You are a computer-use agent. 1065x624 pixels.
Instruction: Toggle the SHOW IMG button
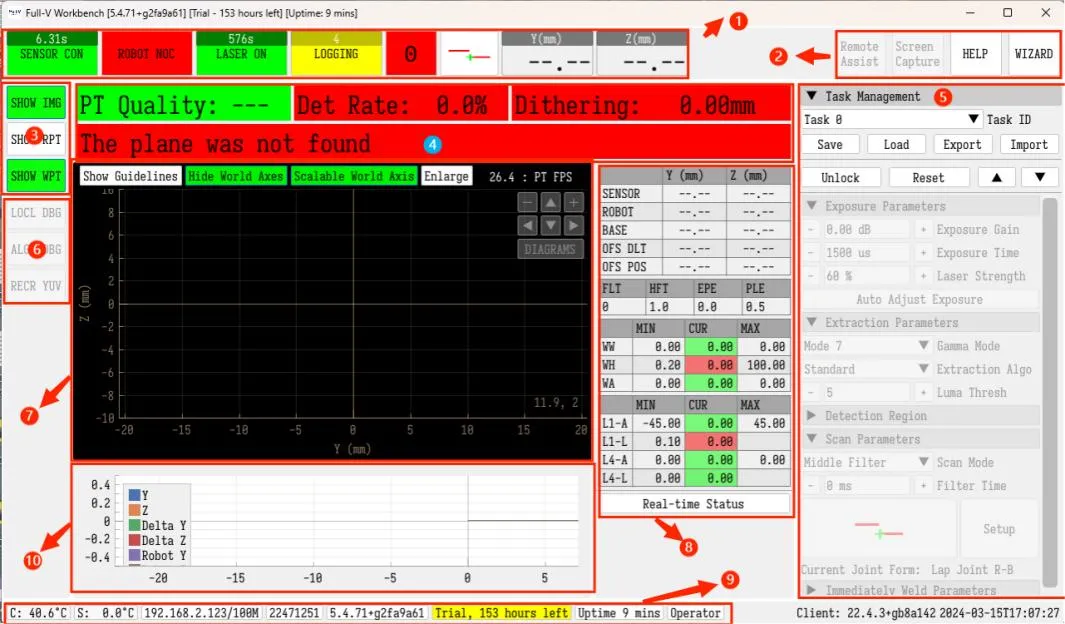point(36,103)
